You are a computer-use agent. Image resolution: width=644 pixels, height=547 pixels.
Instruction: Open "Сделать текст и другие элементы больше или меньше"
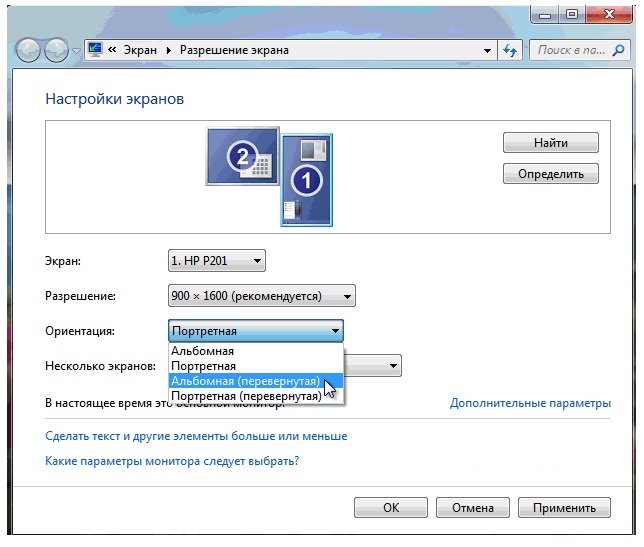(x=196, y=436)
